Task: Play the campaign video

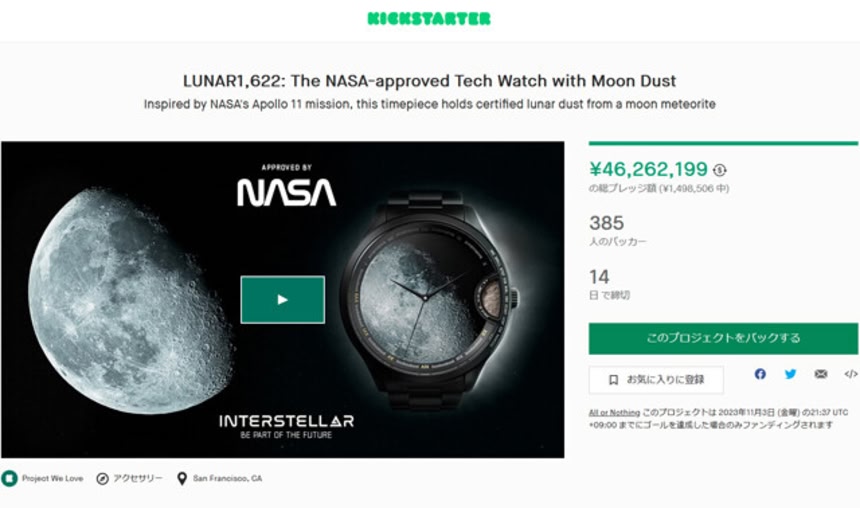Action: click(282, 299)
